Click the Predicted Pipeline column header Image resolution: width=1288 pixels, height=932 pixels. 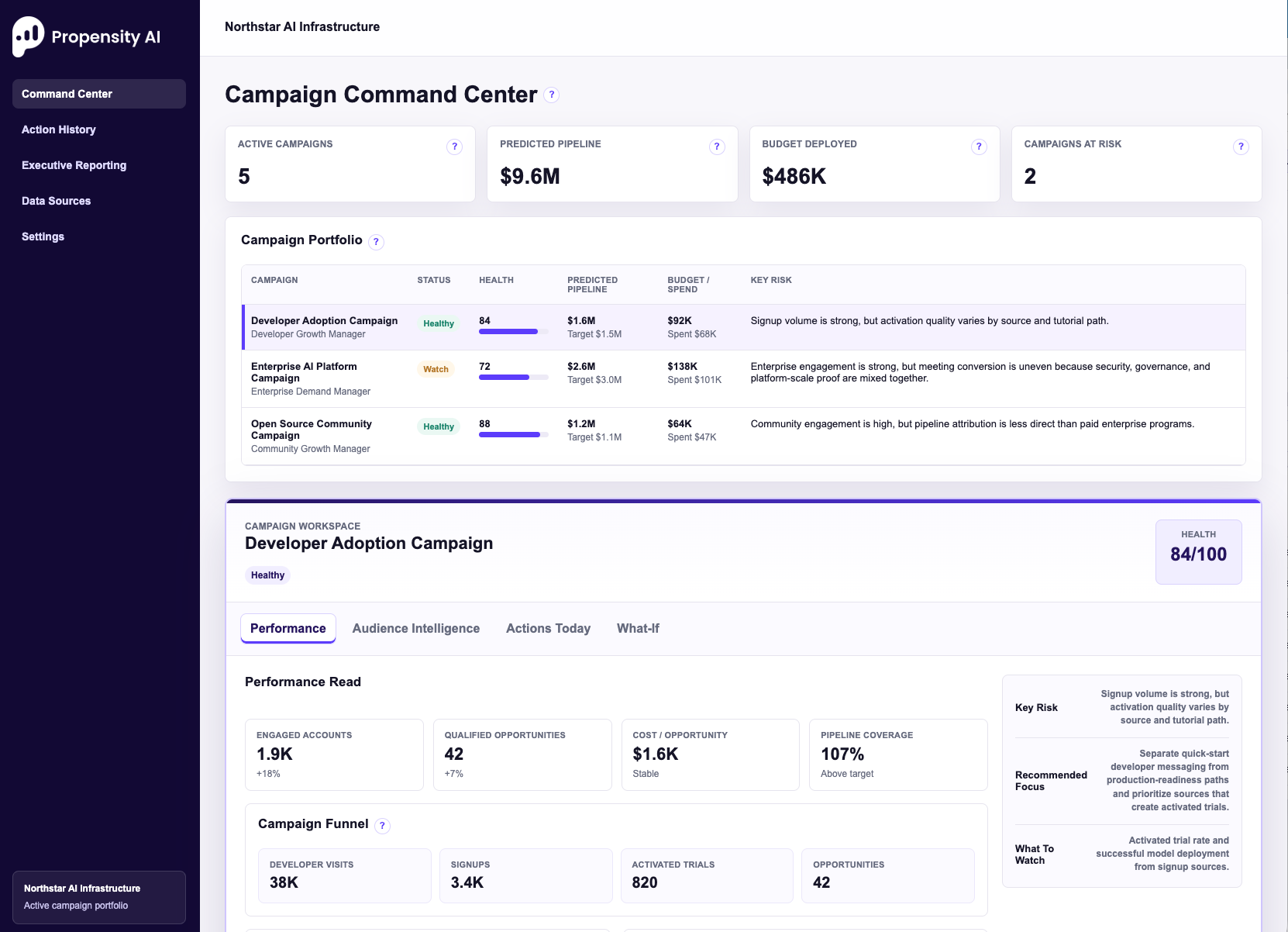coord(593,285)
